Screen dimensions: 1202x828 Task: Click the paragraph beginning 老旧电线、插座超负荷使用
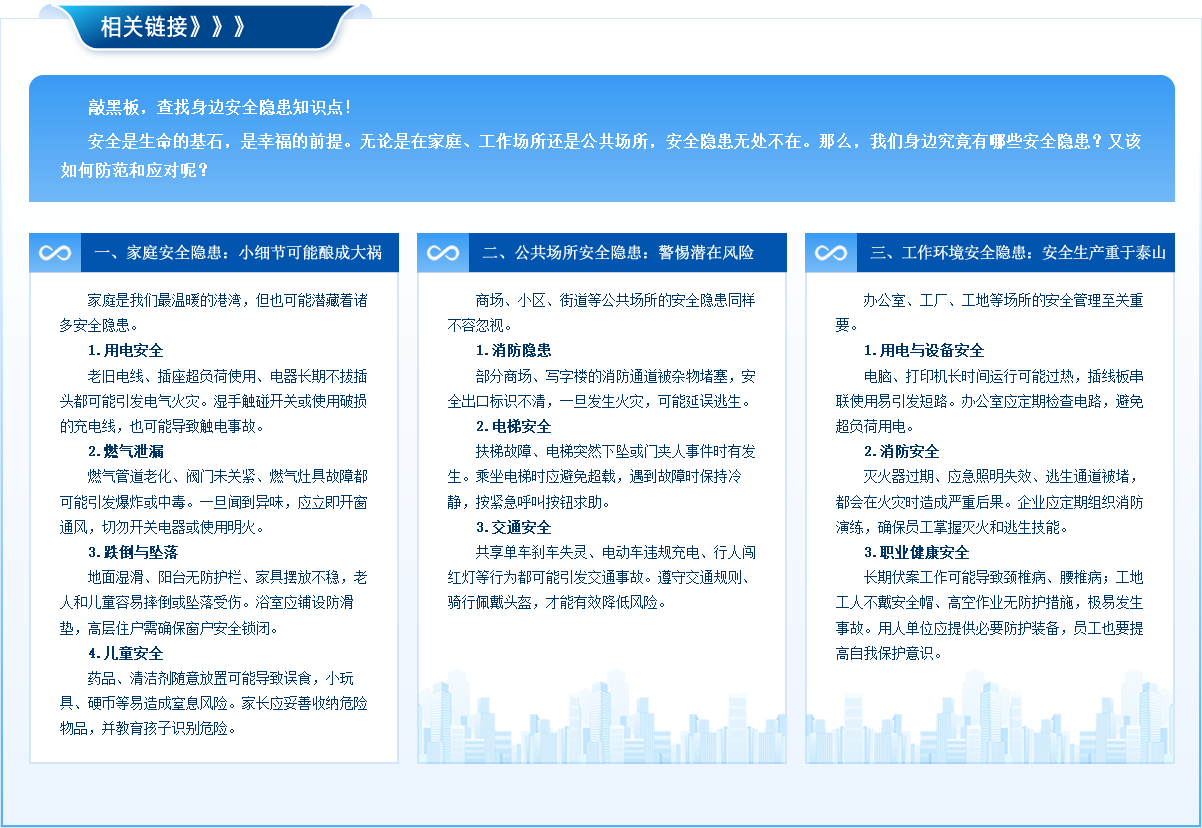[x=214, y=401]
